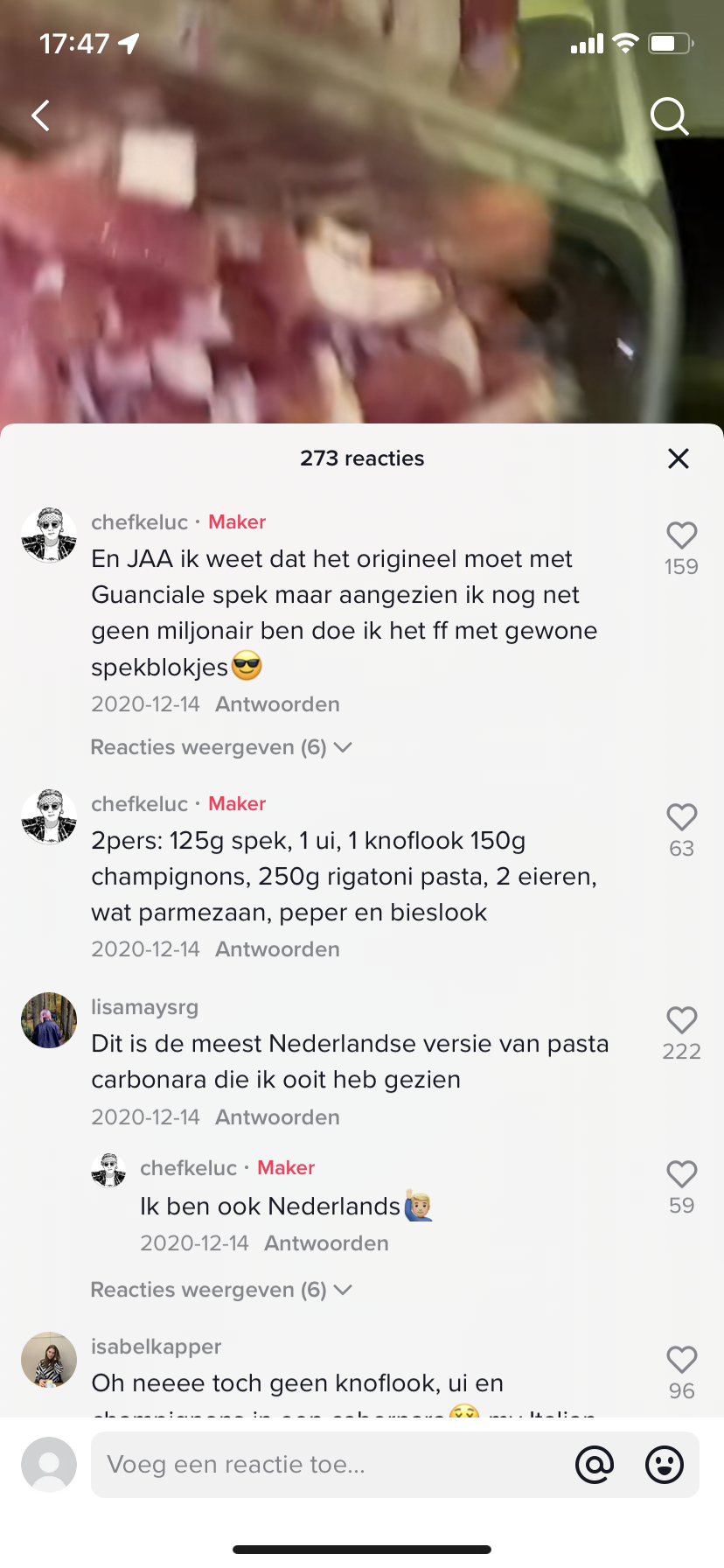Like lisamaysrg's comment with 222 likes

tap(681, 1020)
